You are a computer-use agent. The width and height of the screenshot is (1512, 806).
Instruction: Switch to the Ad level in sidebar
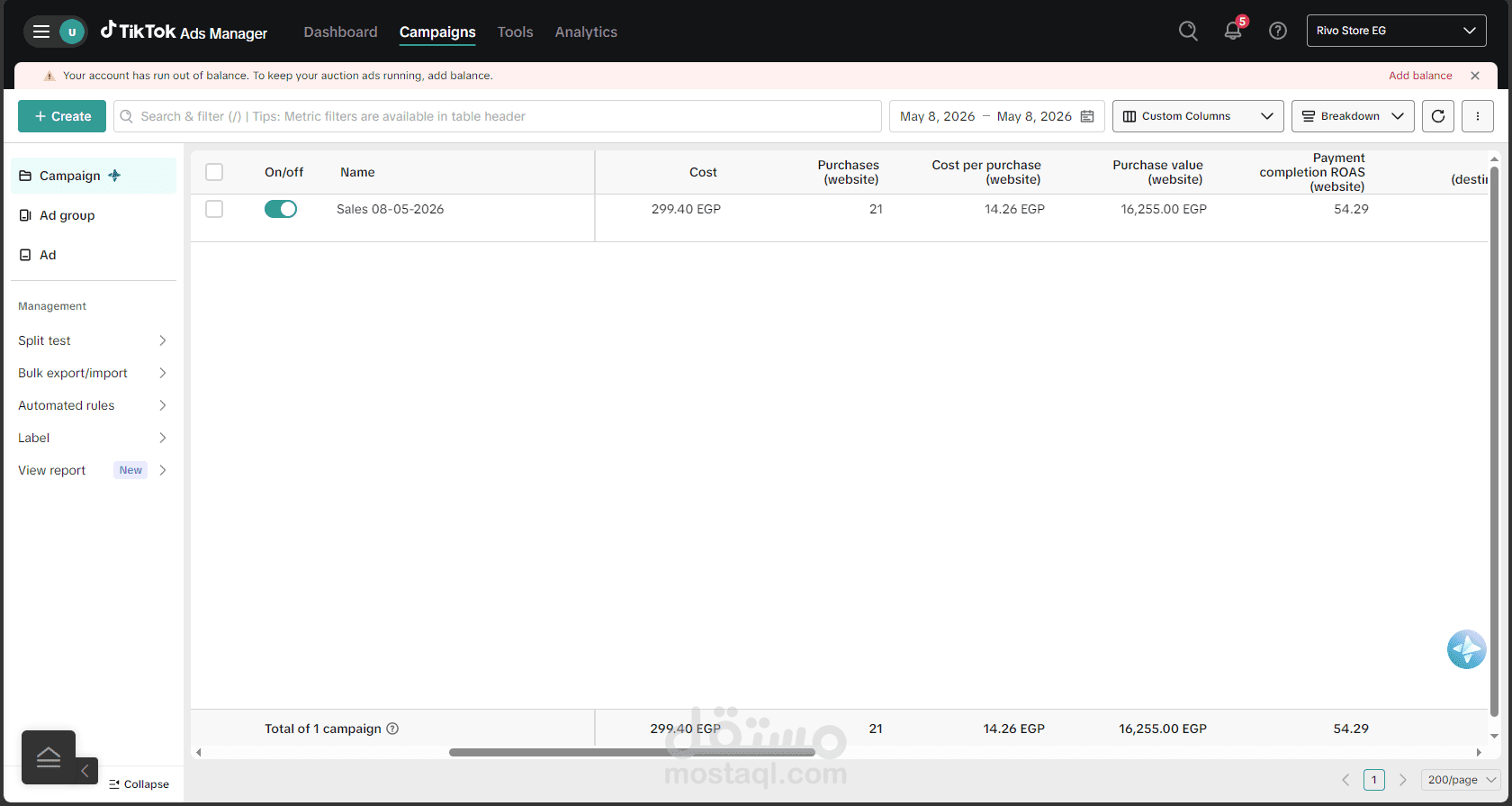coord(93,255)
